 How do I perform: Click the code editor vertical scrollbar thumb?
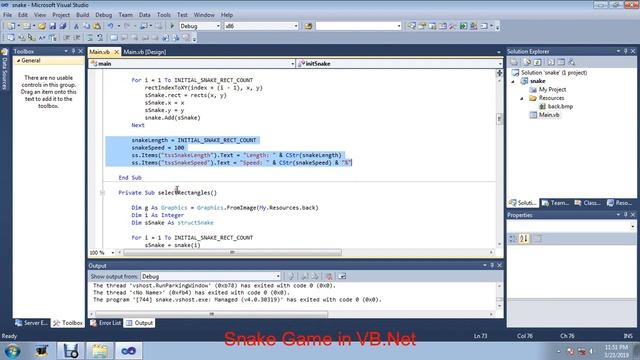tap(499, 119)
